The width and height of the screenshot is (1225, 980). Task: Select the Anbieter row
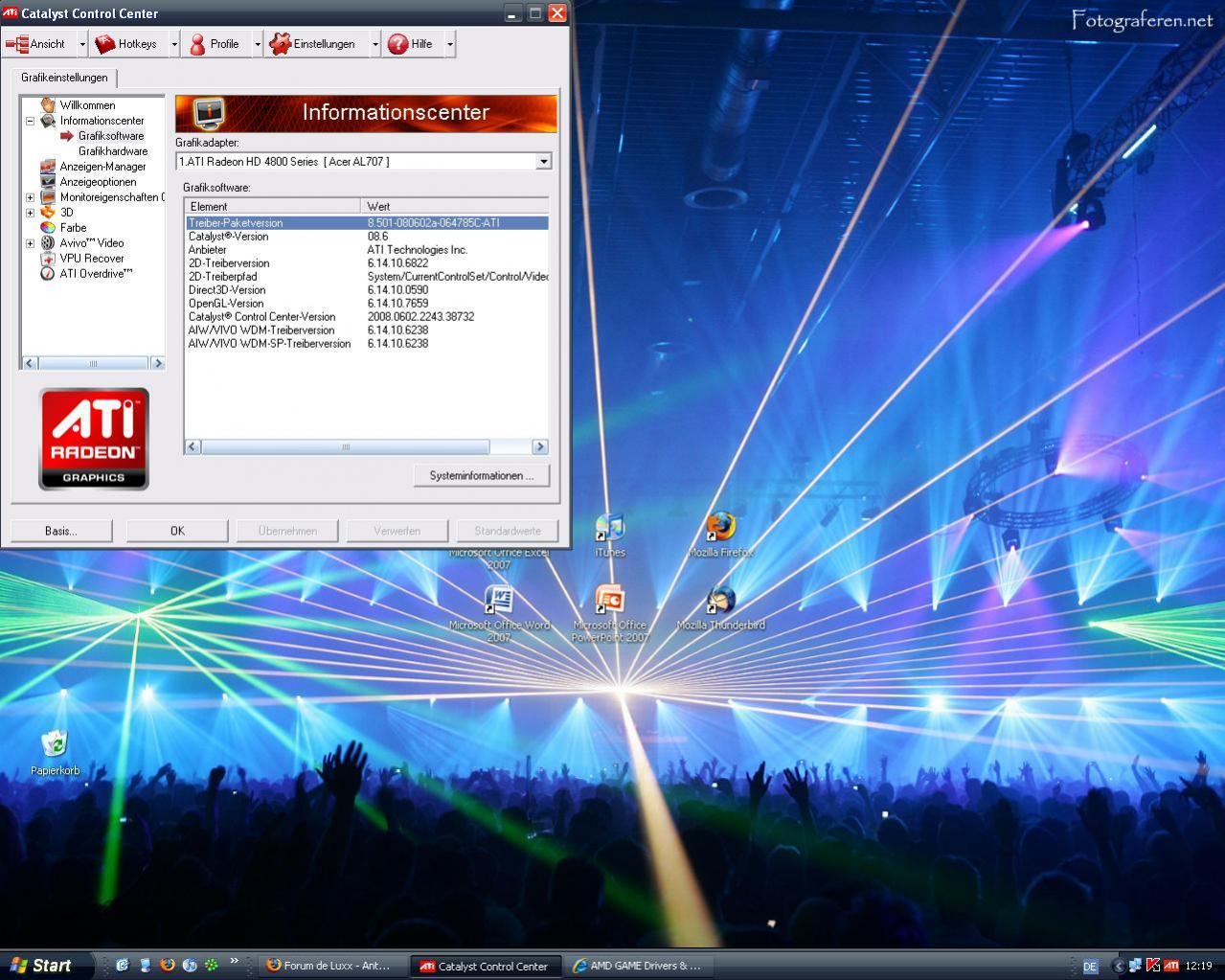[367, 250]
